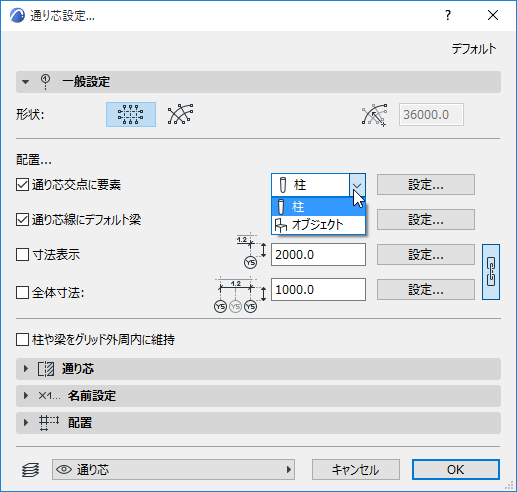The width and height of the screenshot is (517, 492).
Task: Open the 通り芯 layer dropdown
Action: pos(173,470)
